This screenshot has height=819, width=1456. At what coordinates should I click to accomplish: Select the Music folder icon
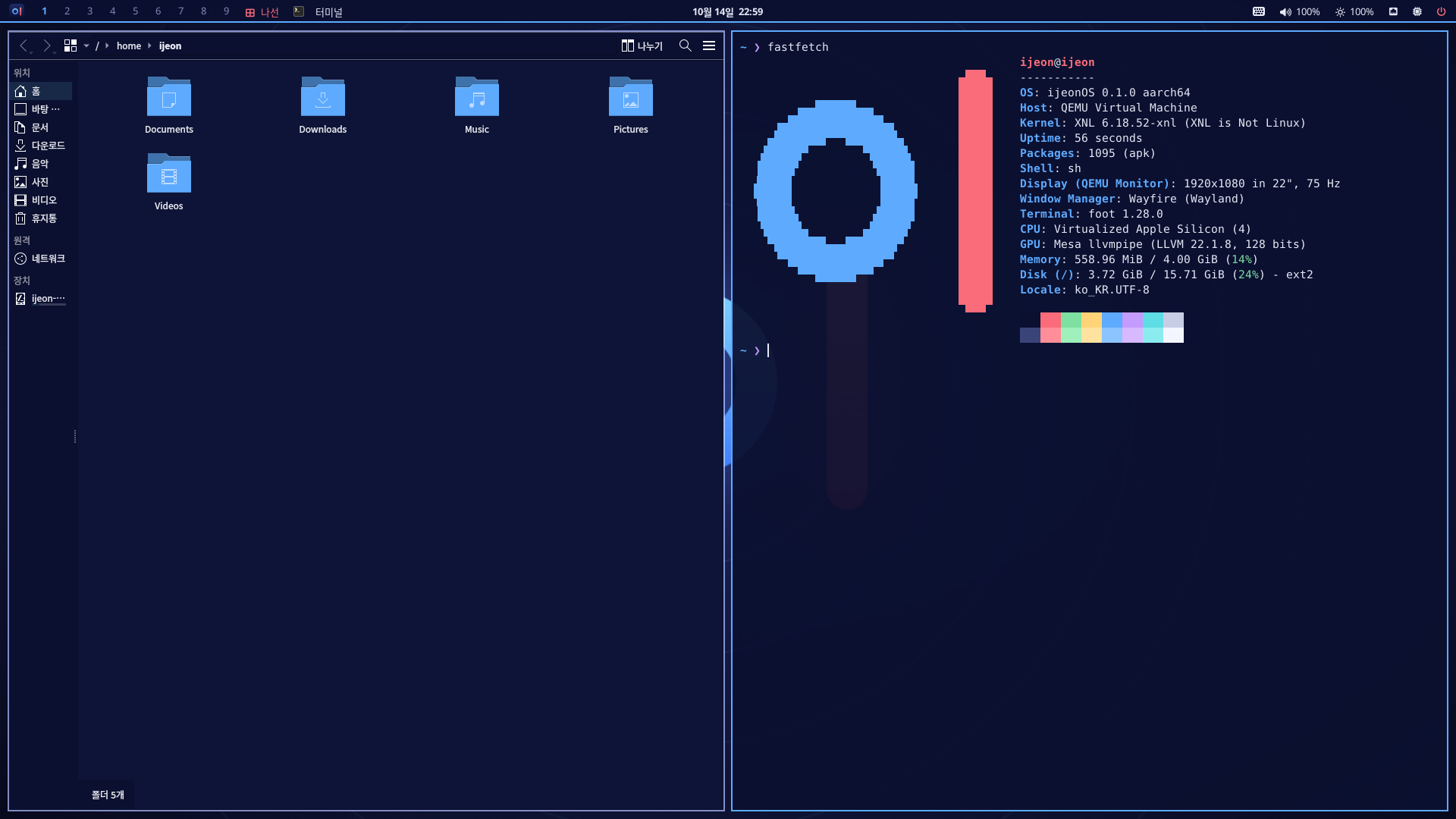(476, 96)
